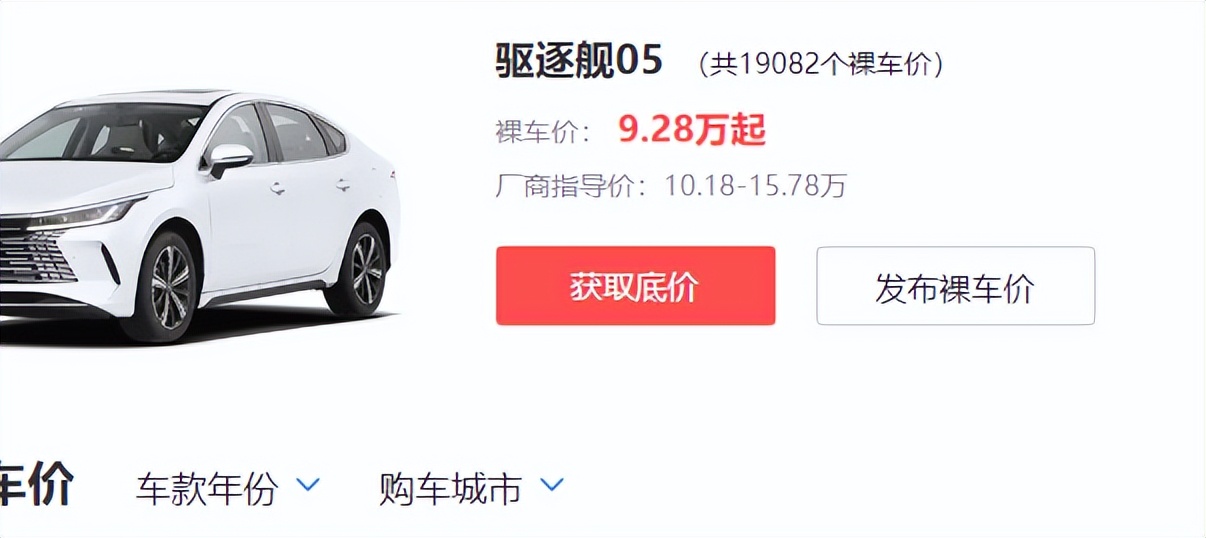The width and height of the screenshot is (1206, 538).
Task: Click the 厂商指导价 10.18-15.78万 text
Action: coord(671,186)
